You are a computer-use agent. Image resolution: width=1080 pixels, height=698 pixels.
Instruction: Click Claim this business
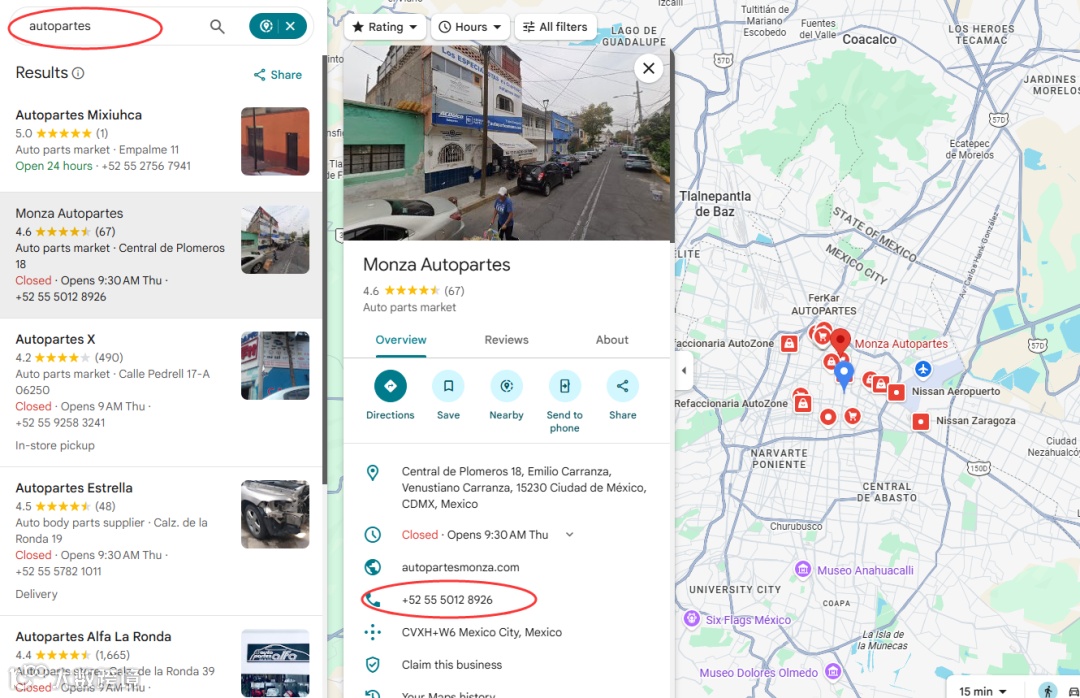[452, 664]
